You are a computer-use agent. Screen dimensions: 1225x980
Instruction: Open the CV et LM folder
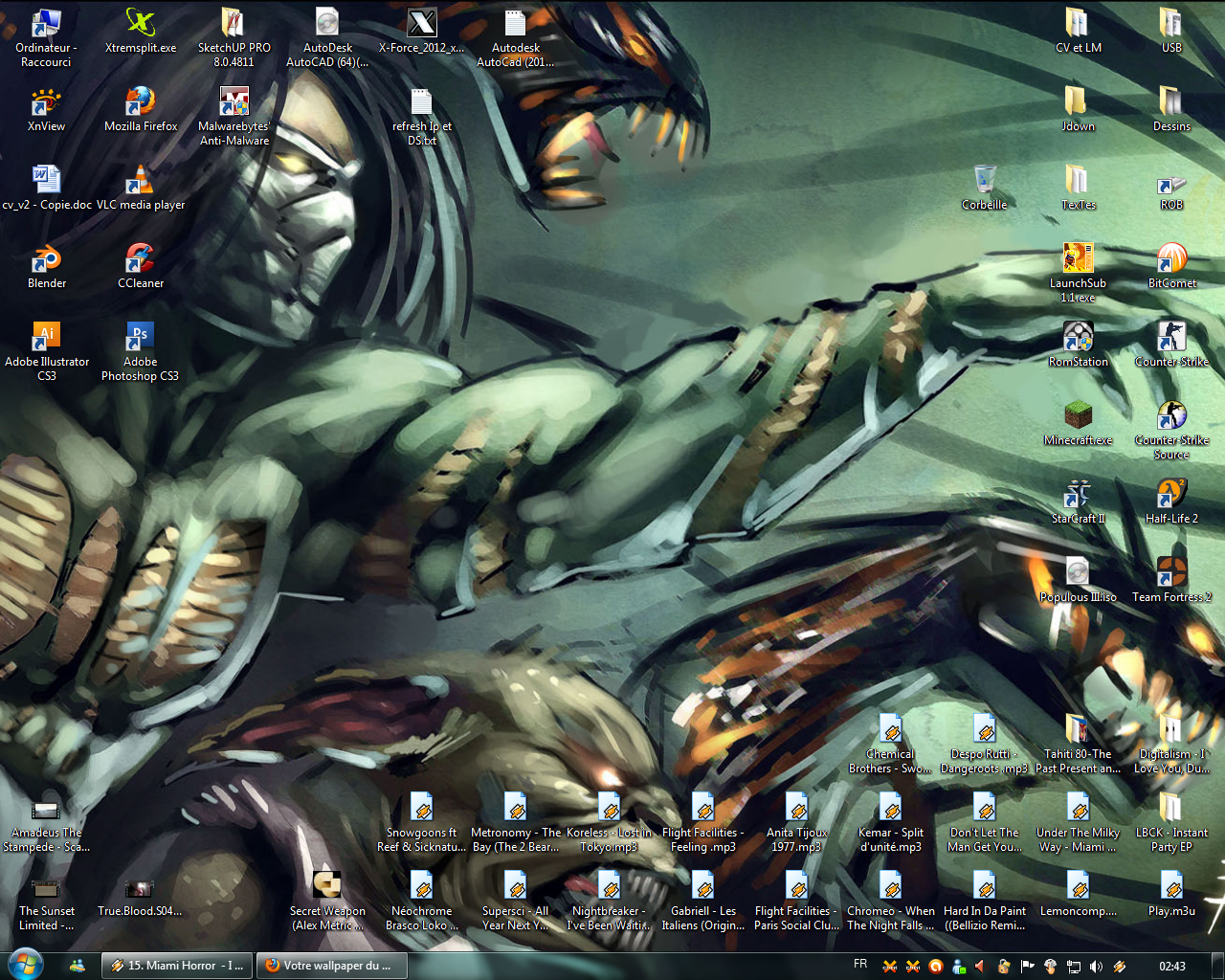(1078, 32)
